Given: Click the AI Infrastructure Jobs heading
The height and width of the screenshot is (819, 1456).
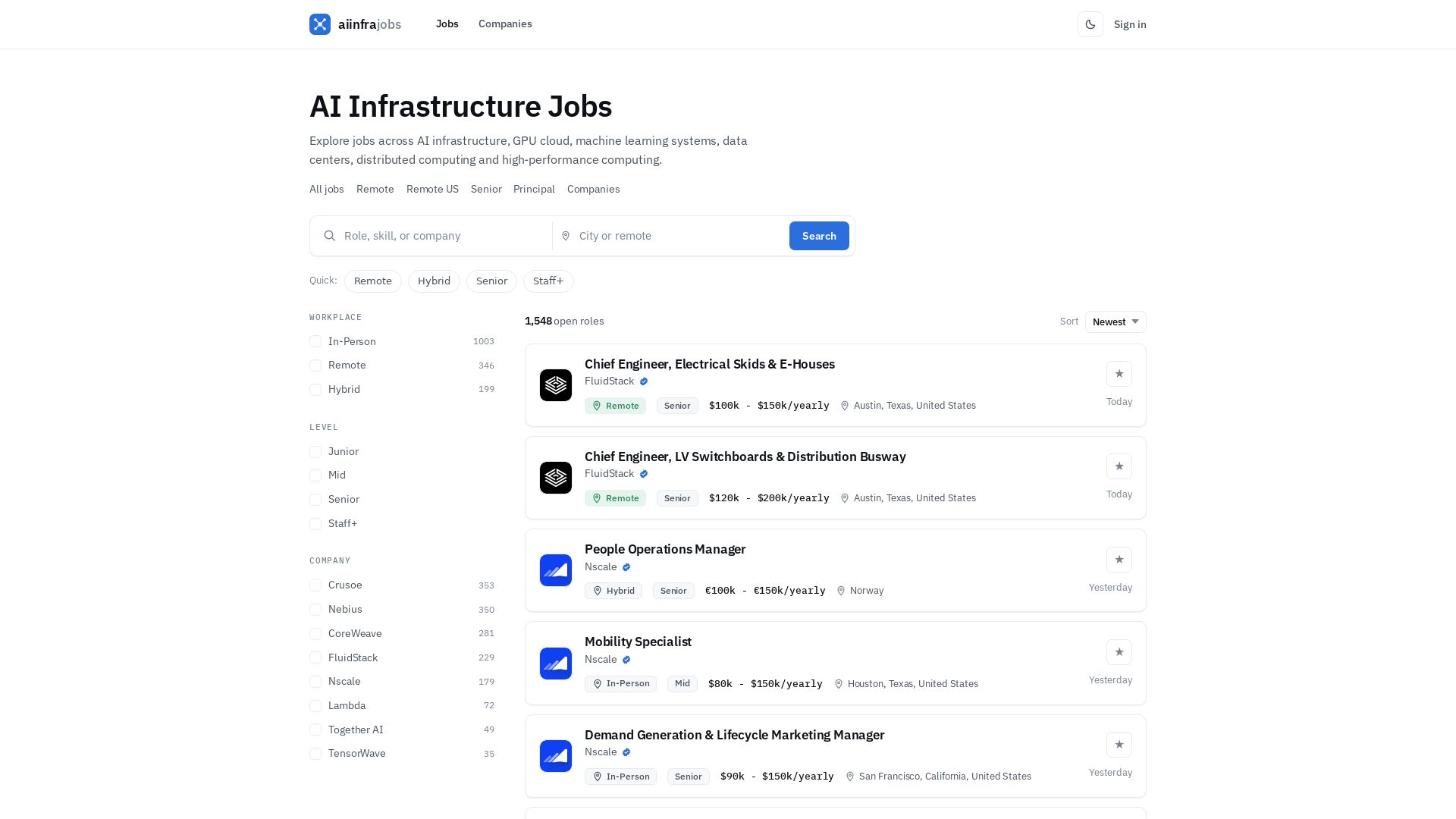Looking at the screenshot, I should [x=460, y=106].
